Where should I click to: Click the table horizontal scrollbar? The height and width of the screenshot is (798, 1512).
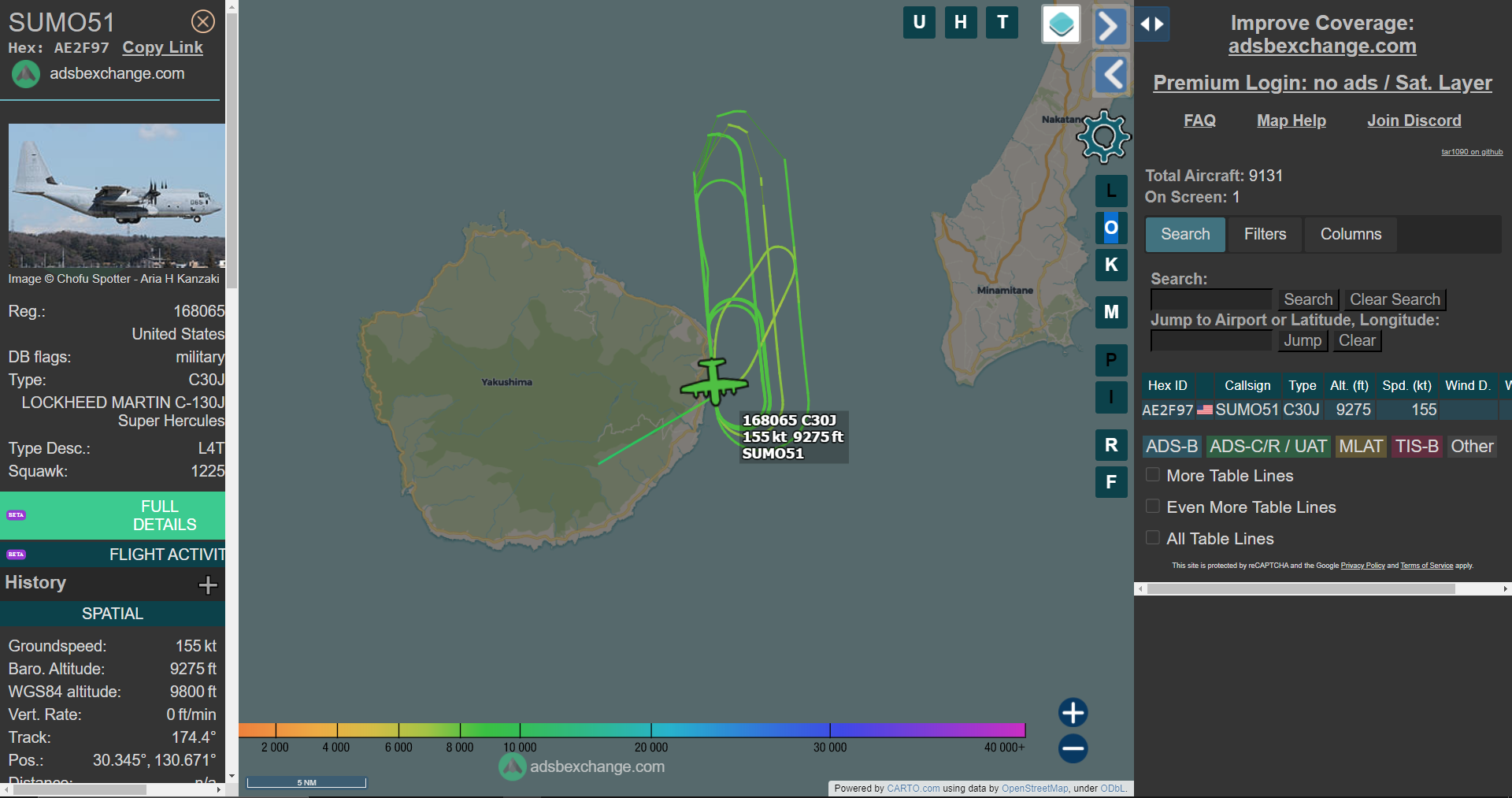click(1301, 588)
